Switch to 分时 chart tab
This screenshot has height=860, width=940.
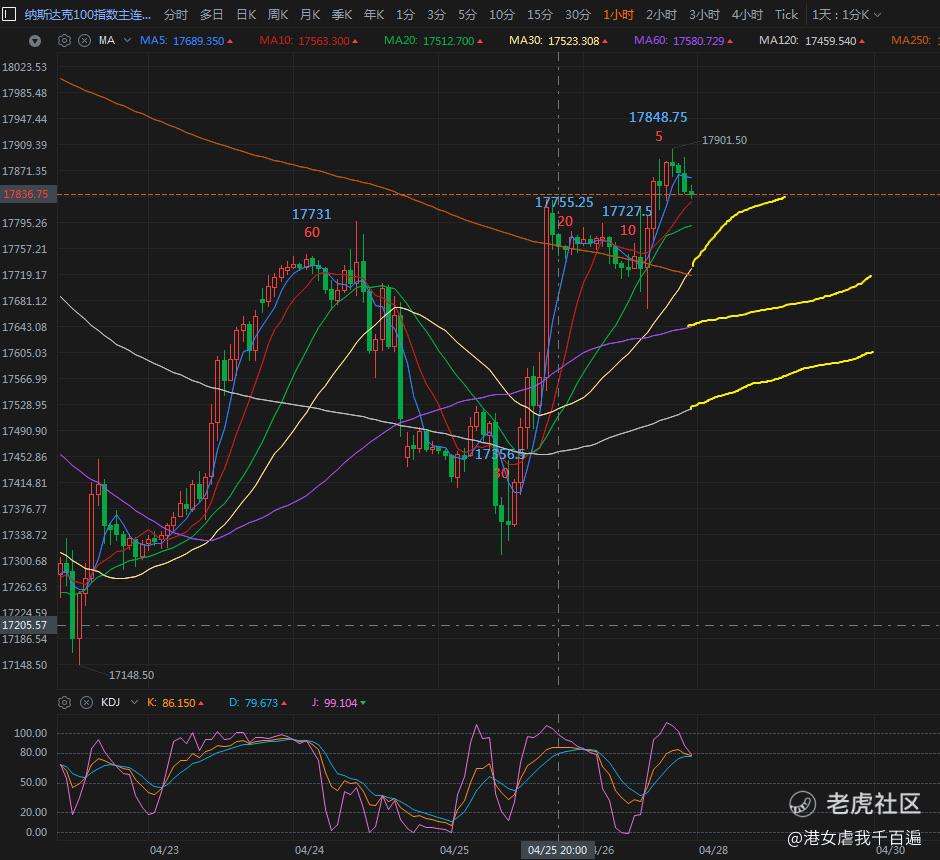pyautogui.click(x=176, y=14)
